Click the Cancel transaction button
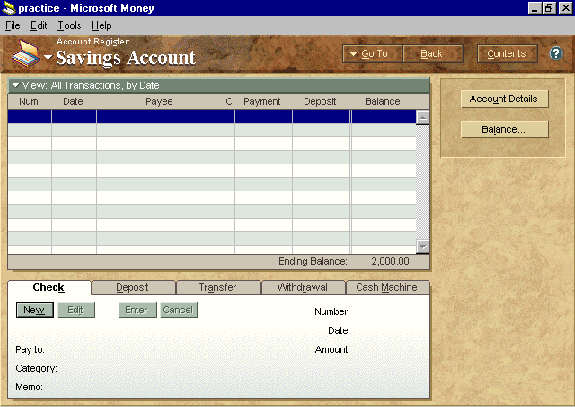 pyautogui.click(x=179, y=310)
